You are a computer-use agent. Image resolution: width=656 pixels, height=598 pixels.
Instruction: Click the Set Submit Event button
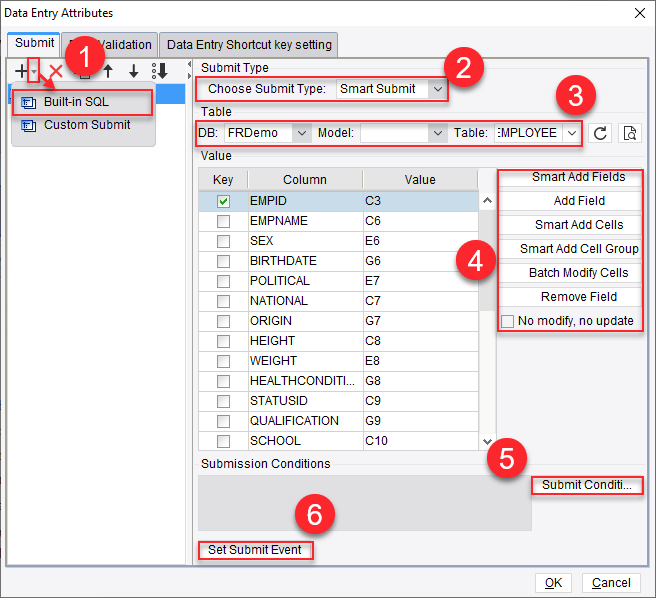255,550
